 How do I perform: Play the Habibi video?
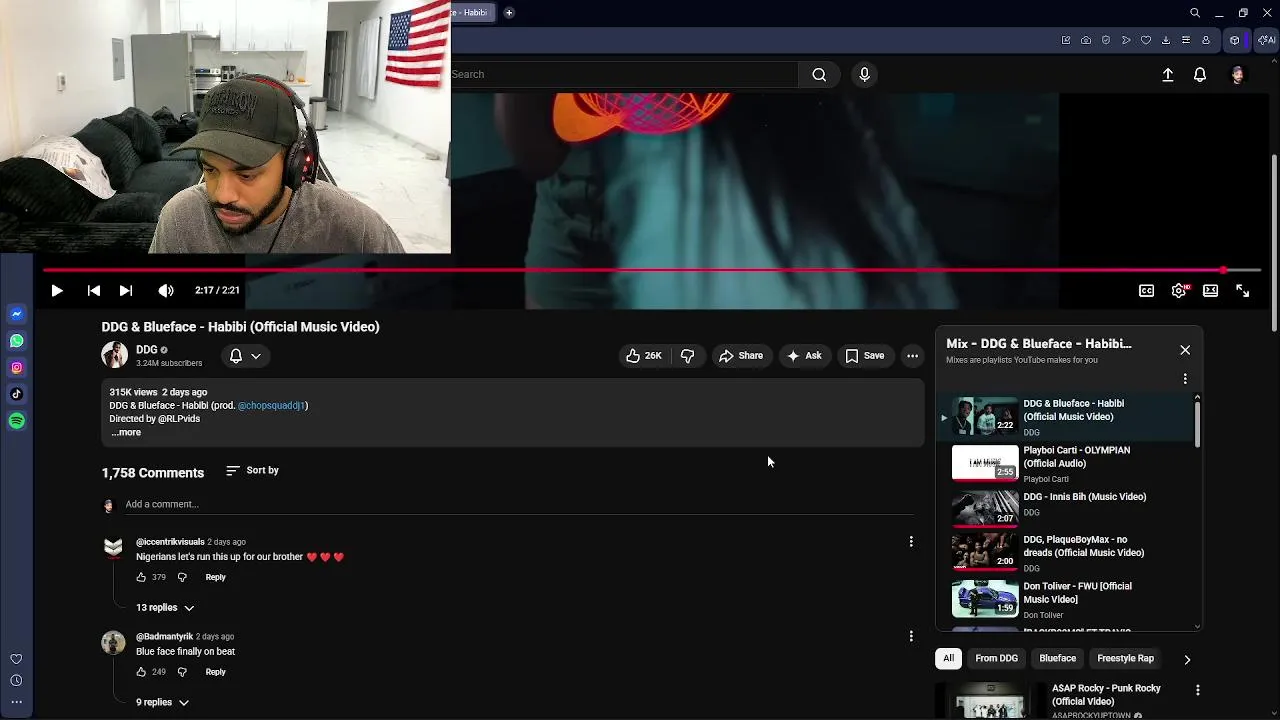point(57,291)
